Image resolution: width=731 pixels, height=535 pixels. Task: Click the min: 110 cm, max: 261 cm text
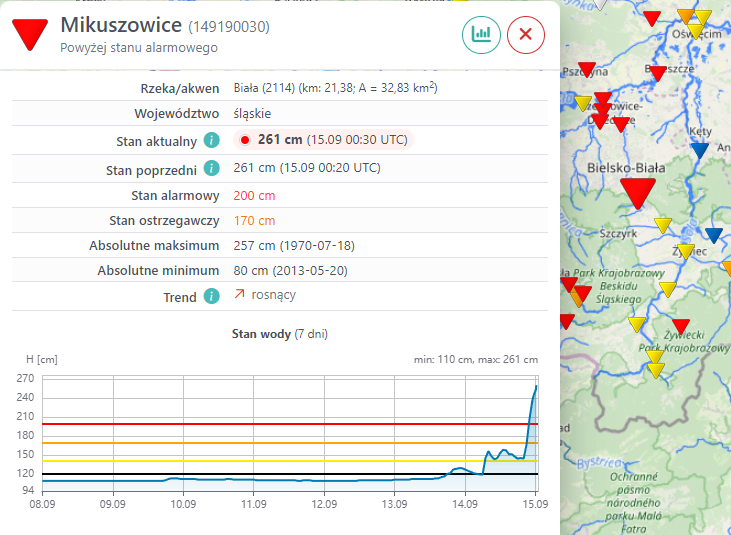click(x=476, y=360)
